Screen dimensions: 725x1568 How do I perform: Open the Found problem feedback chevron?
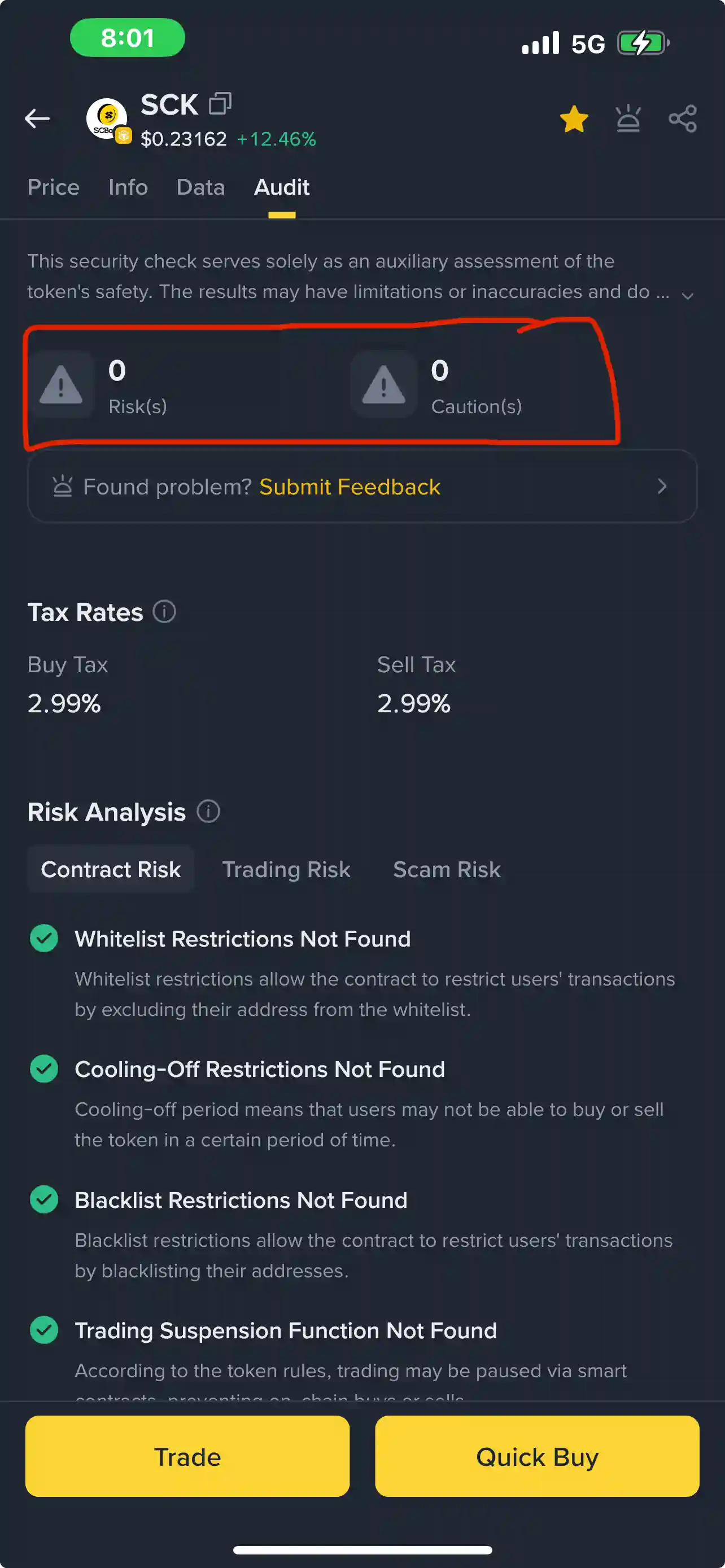point(662,487)
